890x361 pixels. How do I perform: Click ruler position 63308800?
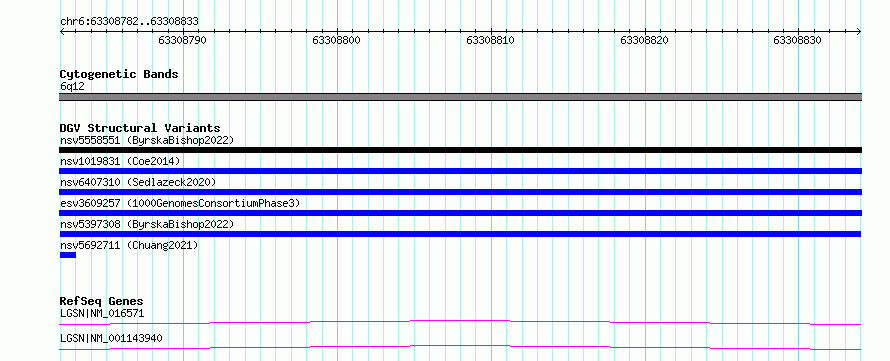pos(337,40)
